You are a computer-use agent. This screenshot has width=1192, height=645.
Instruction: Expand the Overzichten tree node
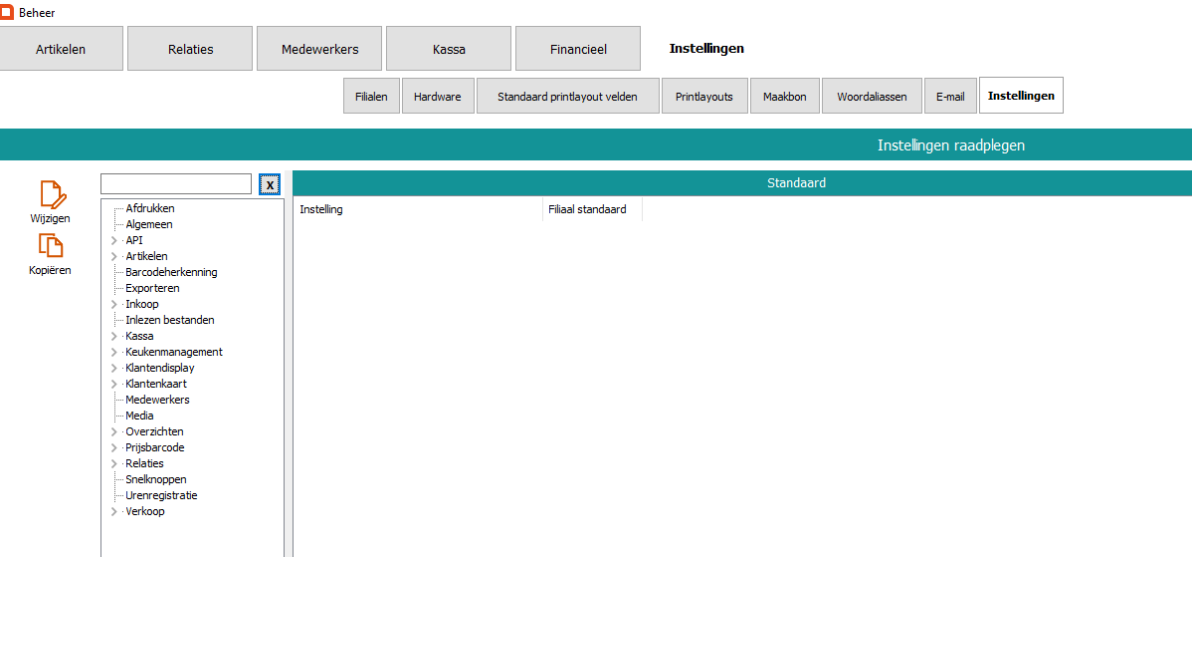(114, 432)
